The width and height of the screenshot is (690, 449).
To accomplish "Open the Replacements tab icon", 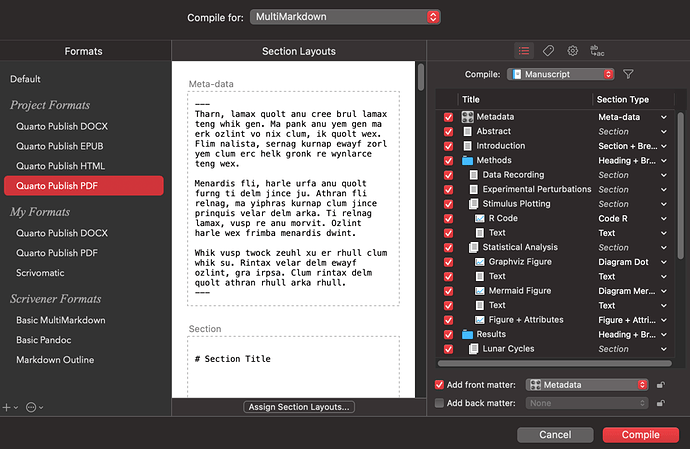I will [x=598, y=50].
